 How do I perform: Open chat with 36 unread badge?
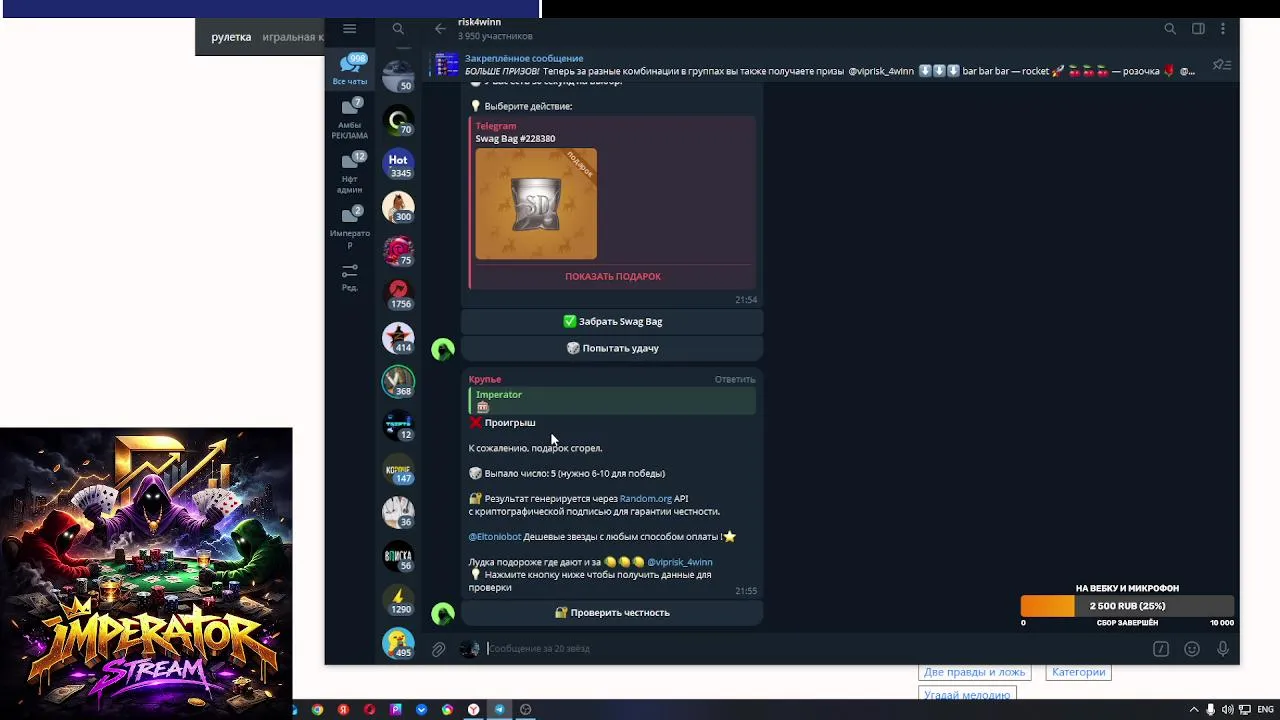click(398, 512)
